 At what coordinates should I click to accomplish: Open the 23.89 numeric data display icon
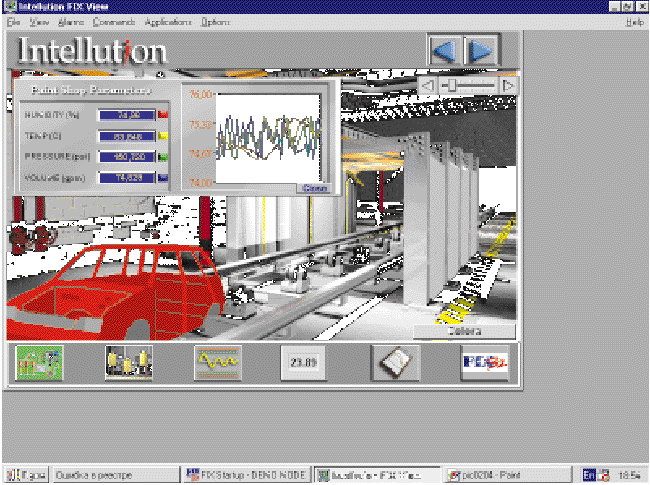click(x=303, y=363)
